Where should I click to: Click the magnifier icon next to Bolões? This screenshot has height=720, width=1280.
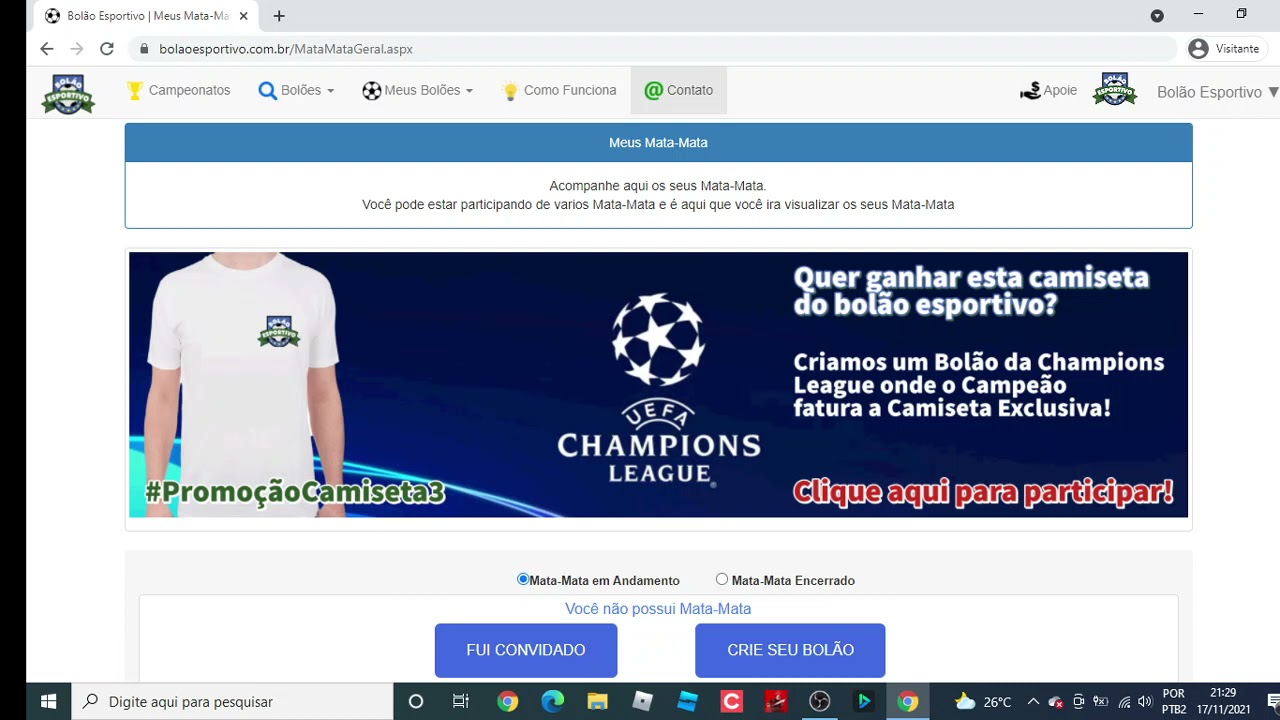pyautogui.click(x=267, y=91)
